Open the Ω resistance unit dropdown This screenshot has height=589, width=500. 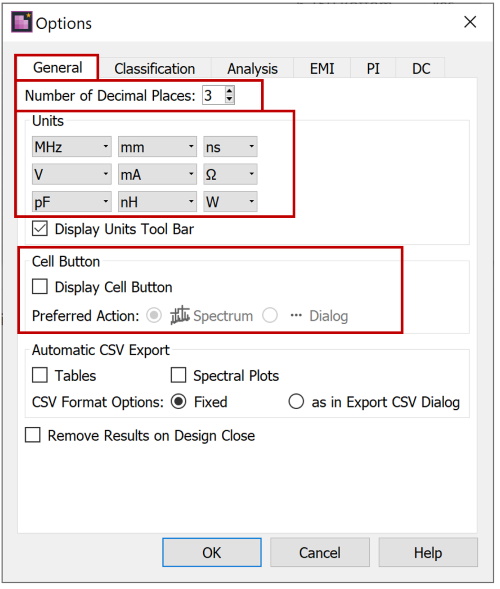pyautogui.click(x=231, y=175)
